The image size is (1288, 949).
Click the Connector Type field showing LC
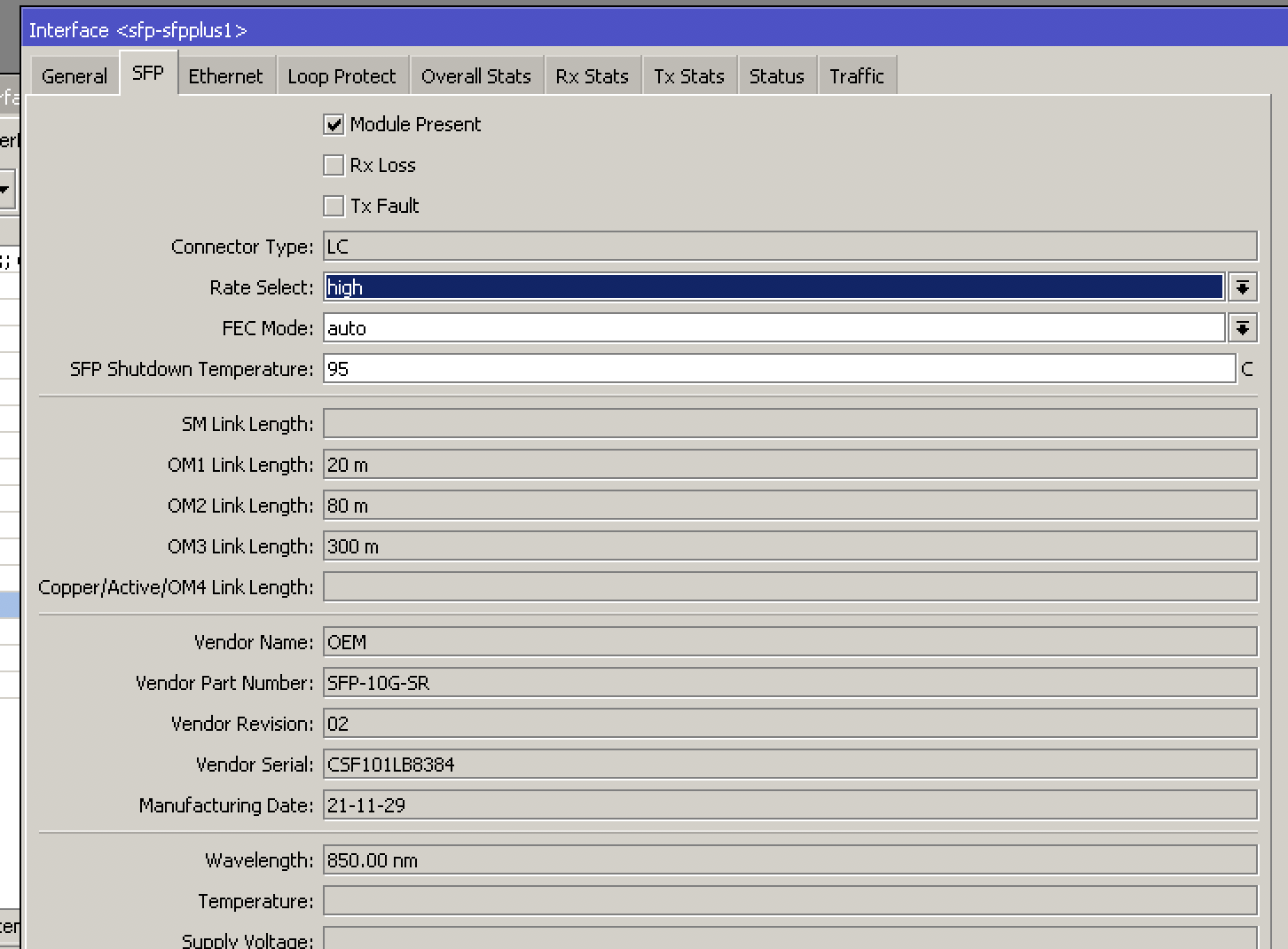pyautogui.click(x=790, y=247)
